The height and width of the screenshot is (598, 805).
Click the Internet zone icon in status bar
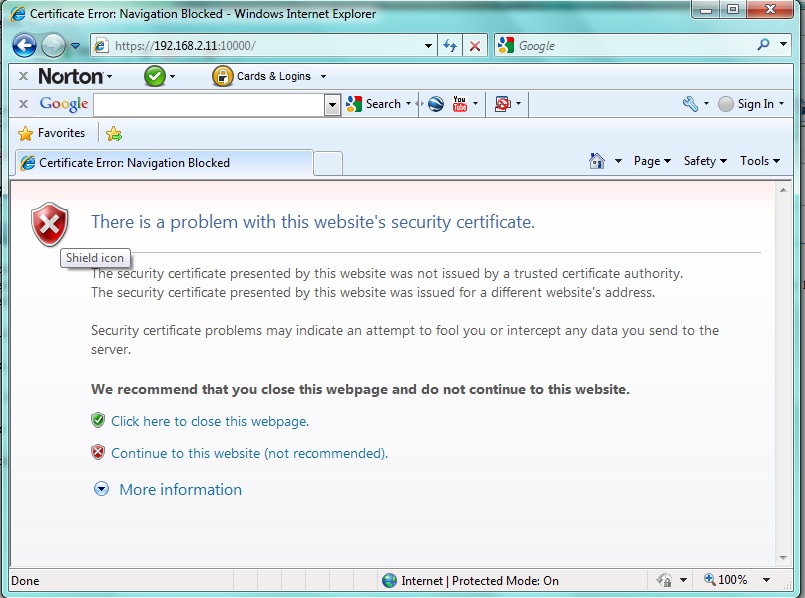click(x=388, y=580)
